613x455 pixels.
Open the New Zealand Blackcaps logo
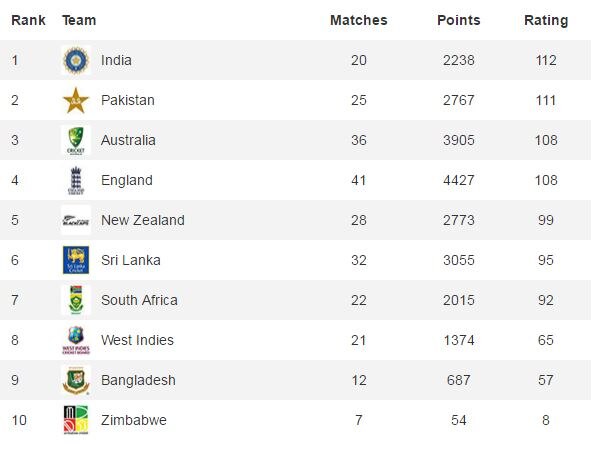(76, 220)
